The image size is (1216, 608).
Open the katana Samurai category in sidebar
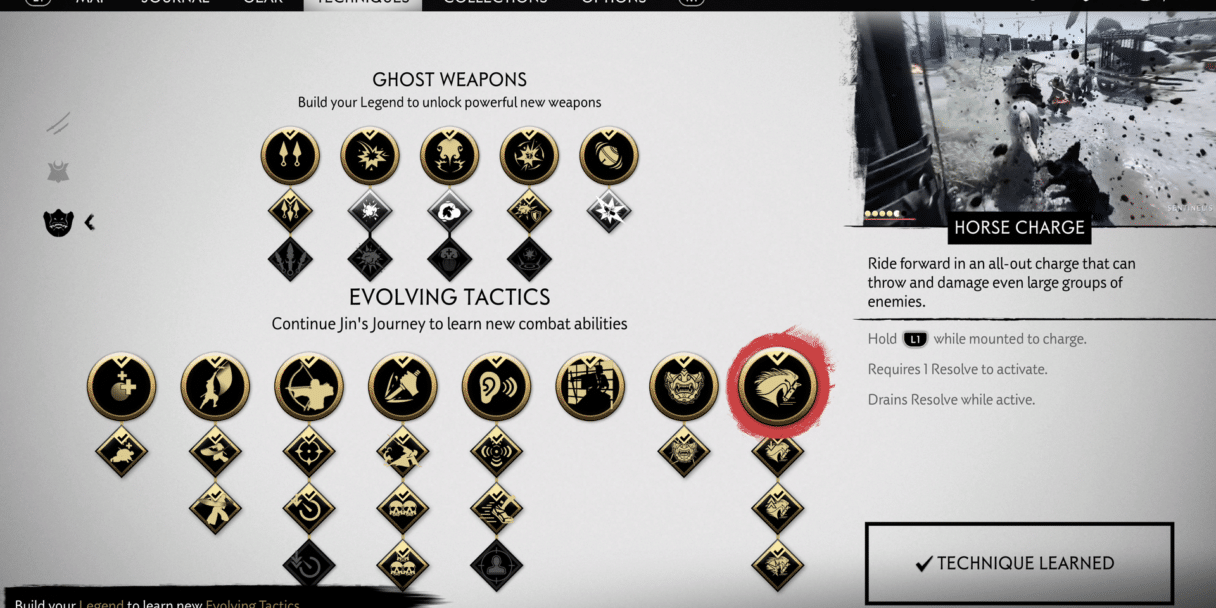58,123
